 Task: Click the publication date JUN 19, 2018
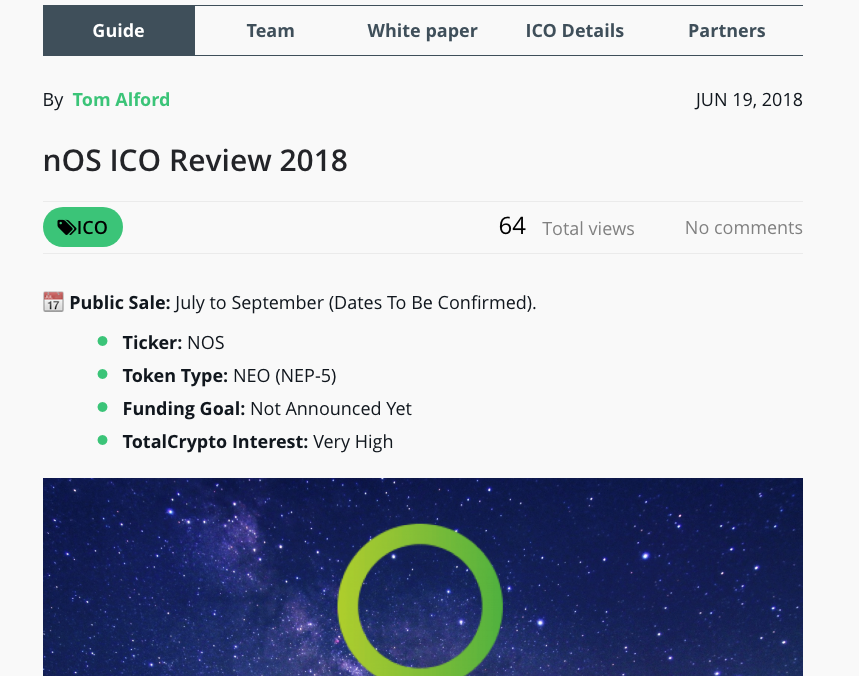pyautogui.click(x=749, y=99)
